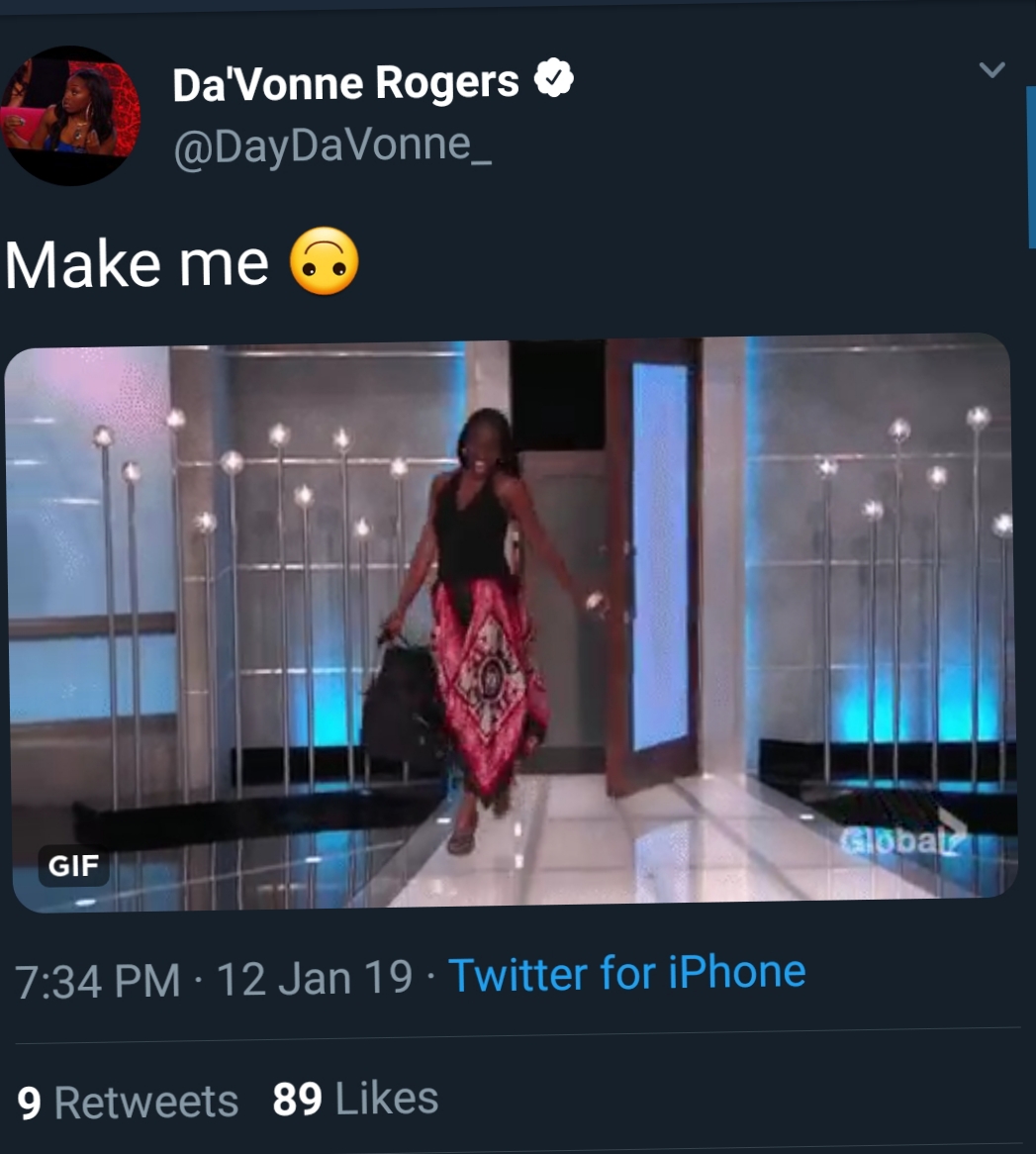Open the Da'Vonne Rogers display name
Image resolution: width=1036 pixels, height=1154 pixels.
point(345,82)
